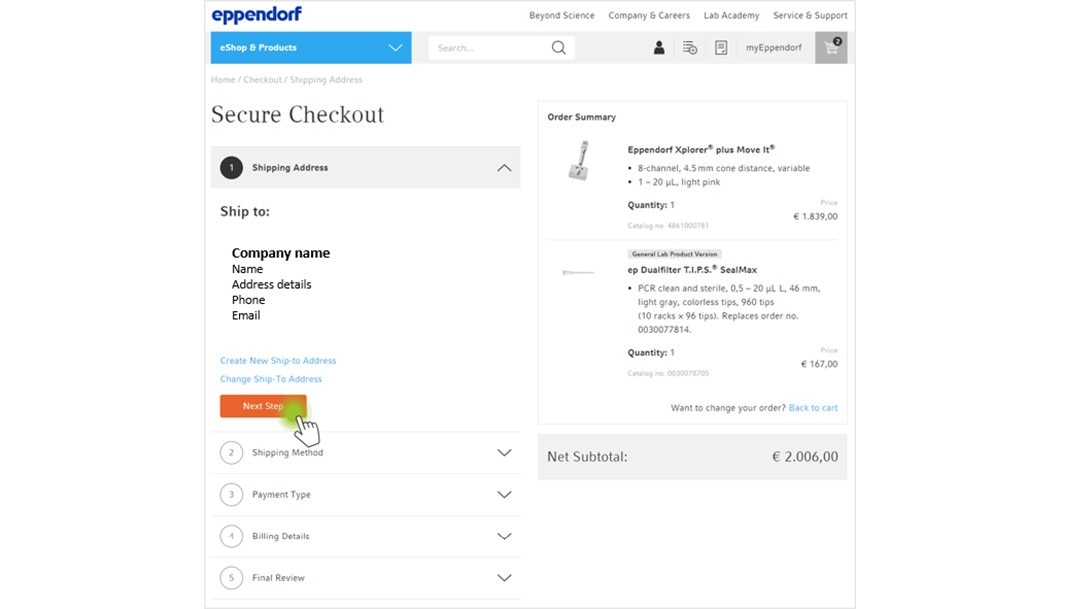Click the price € 1.839,00
This screenshot has height=609, width=1080.
[x=816, y=216]
